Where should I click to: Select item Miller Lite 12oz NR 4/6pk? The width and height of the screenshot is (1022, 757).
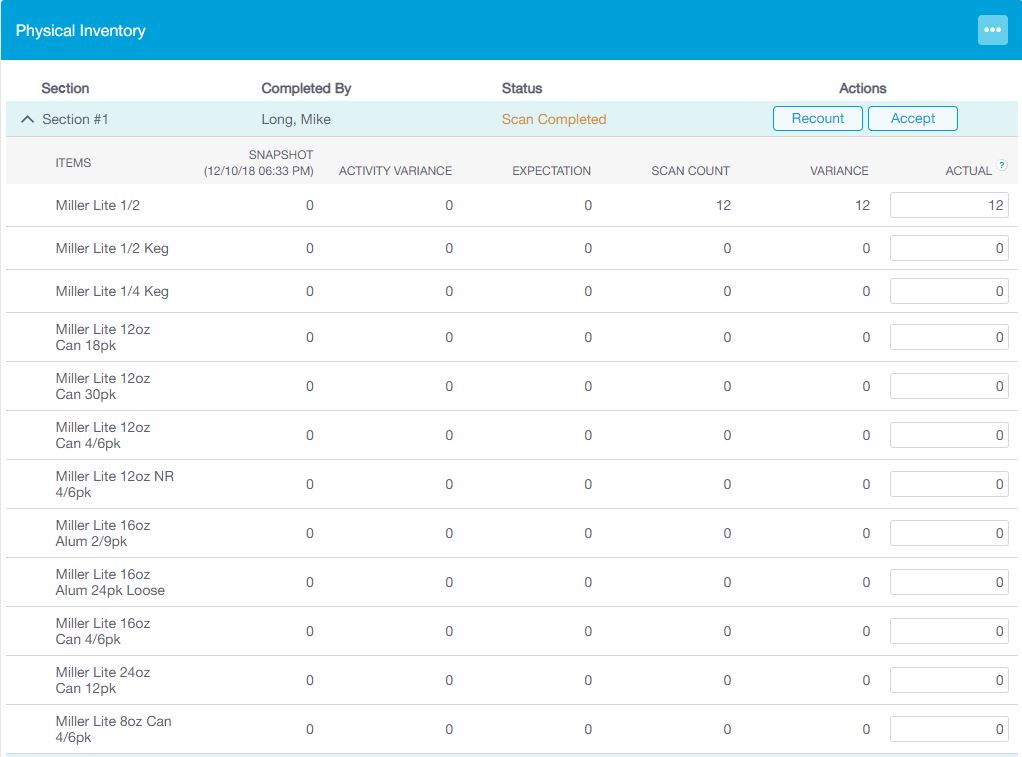pyautogui.click(x=115, y=484)
